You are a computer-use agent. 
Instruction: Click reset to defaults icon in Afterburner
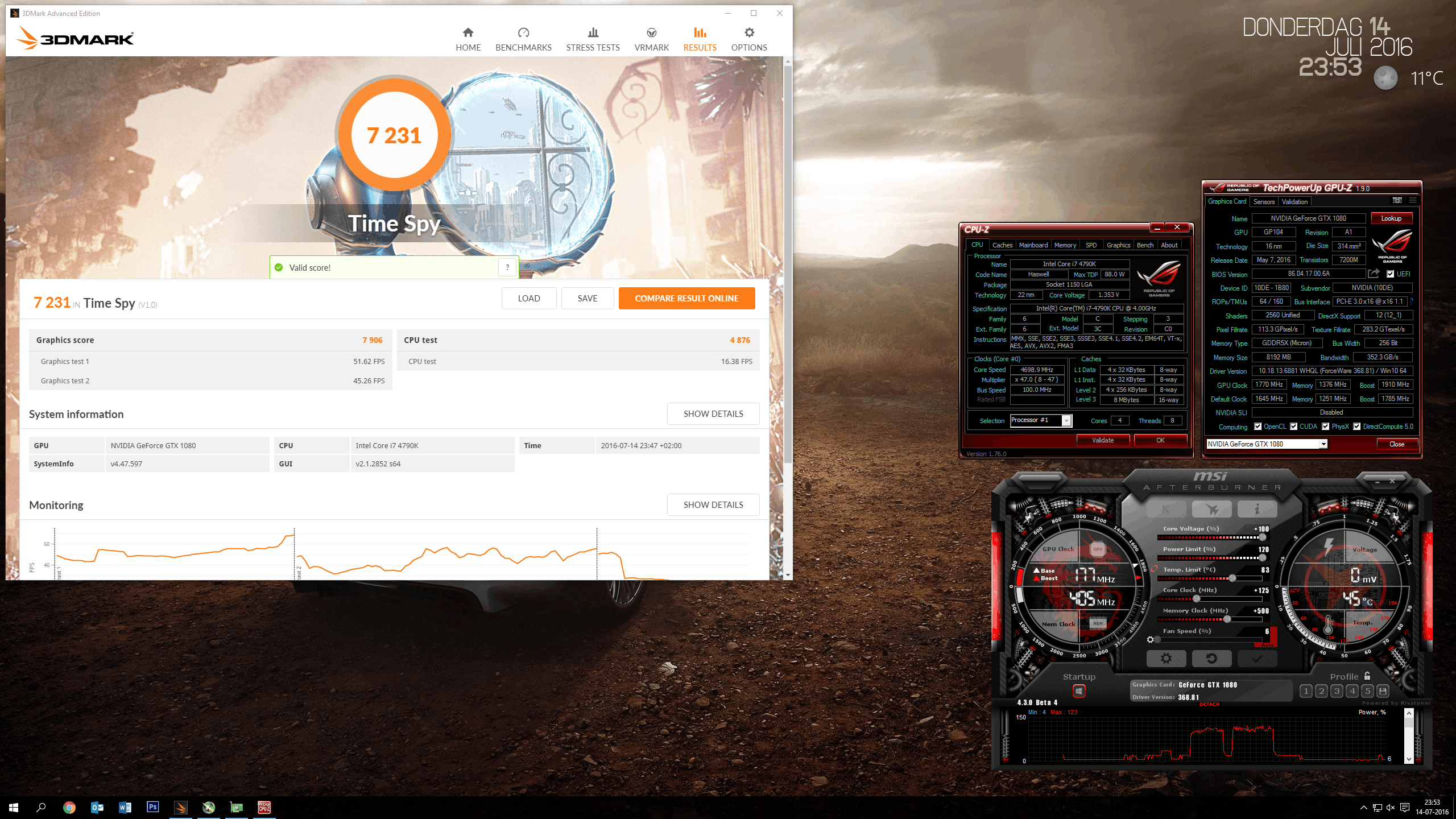pyautogui.click(x=1211, y=658)
